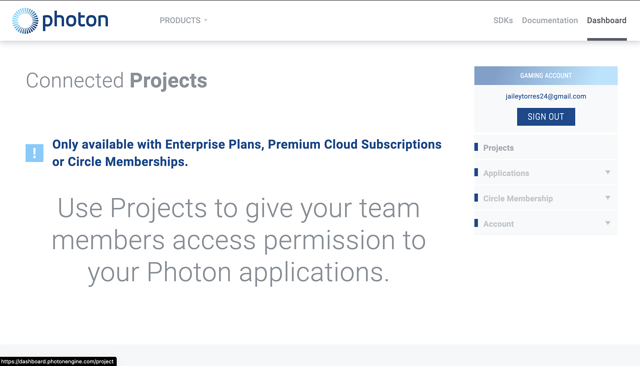Screen dimensions: 640x366
Task: Click the blue marker beside Projects
Action: (x=476, y=147)
